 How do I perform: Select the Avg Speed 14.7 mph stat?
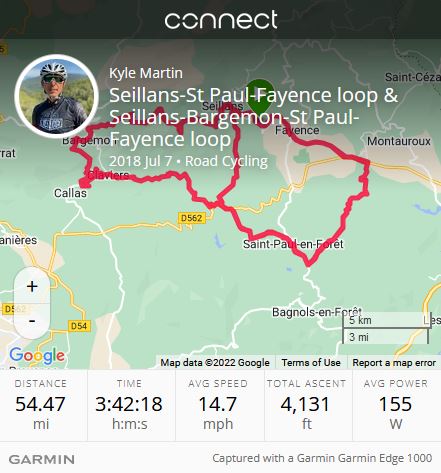[218, 406]
